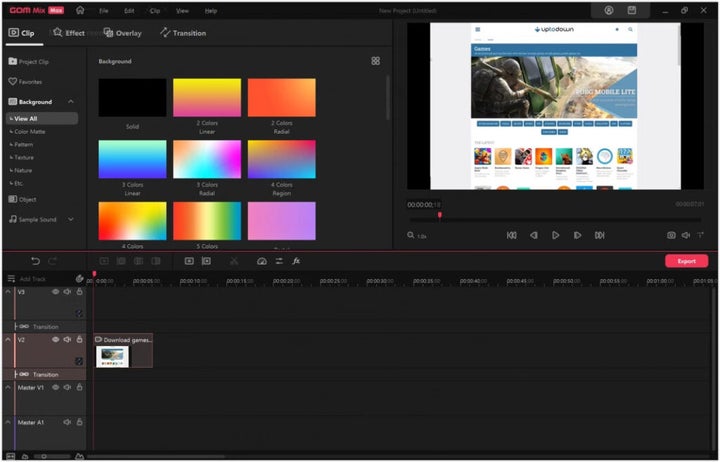This screenshot has height=462, width=720.
Task: Collapse the Background category in sidebar
Action: pyautogui.click(x=71, y=102)
